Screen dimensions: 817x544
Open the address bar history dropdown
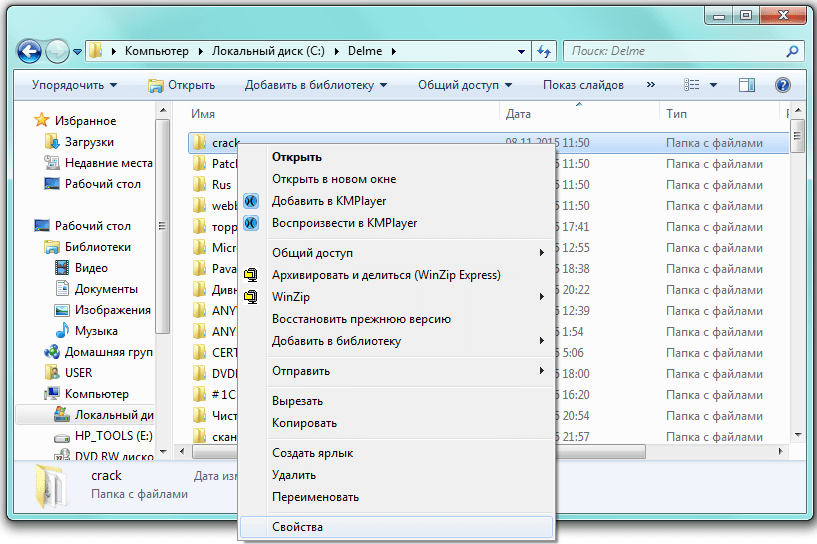[x=521, y=52]
